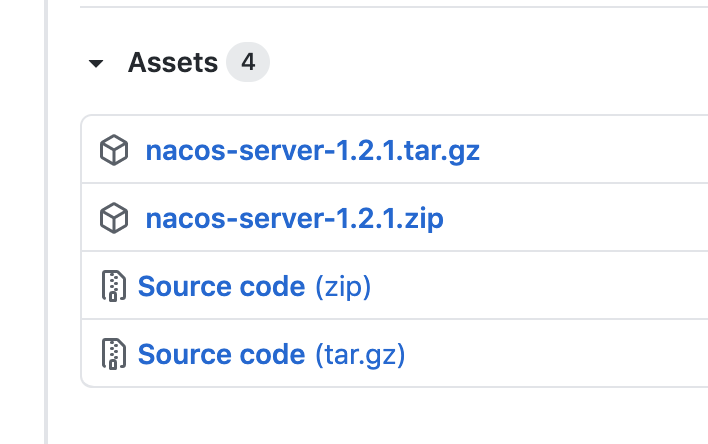708x444 pixels.
Task: Collapse the Assets section triangle
Action: (96, 63)
